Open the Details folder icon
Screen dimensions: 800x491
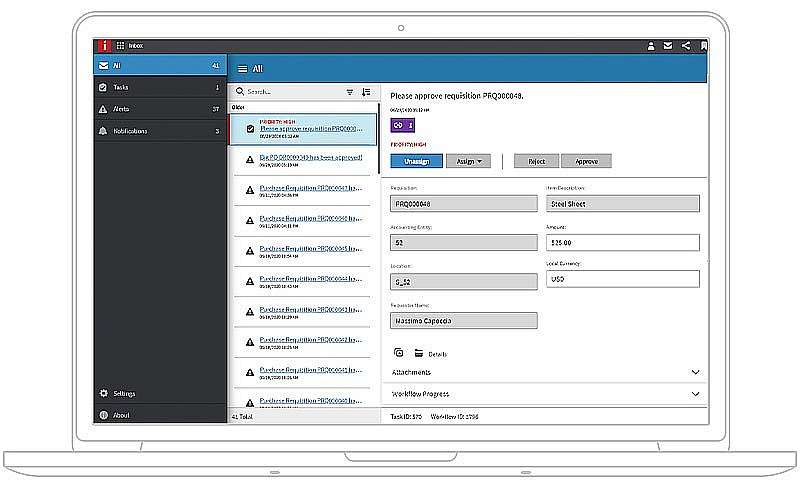click(419, 353)
